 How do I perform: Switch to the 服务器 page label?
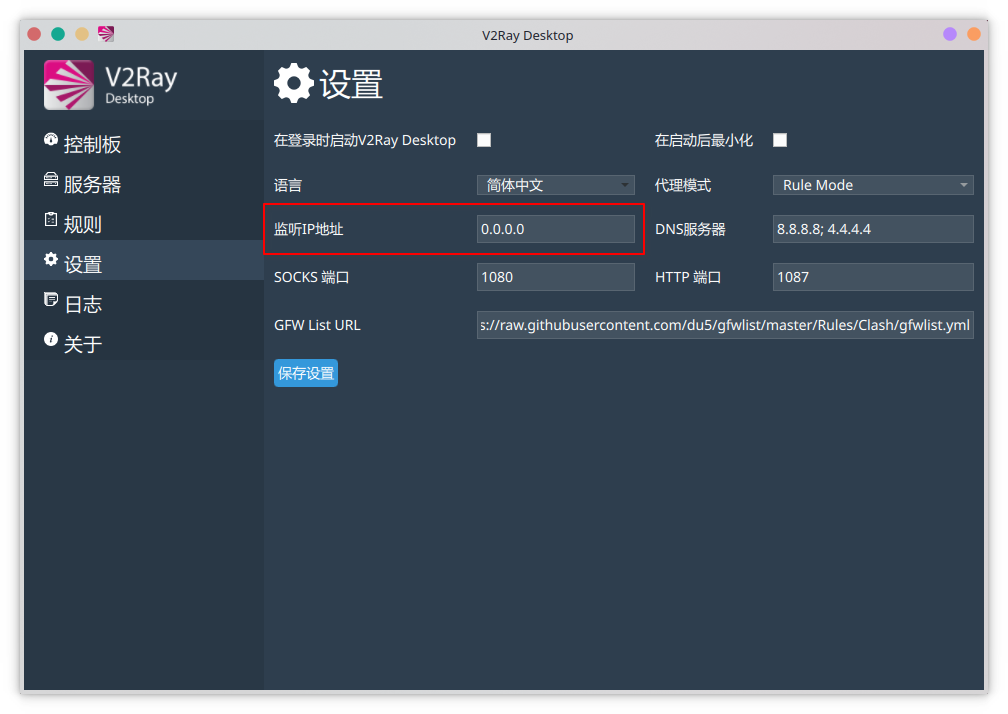tap(92, 184)
